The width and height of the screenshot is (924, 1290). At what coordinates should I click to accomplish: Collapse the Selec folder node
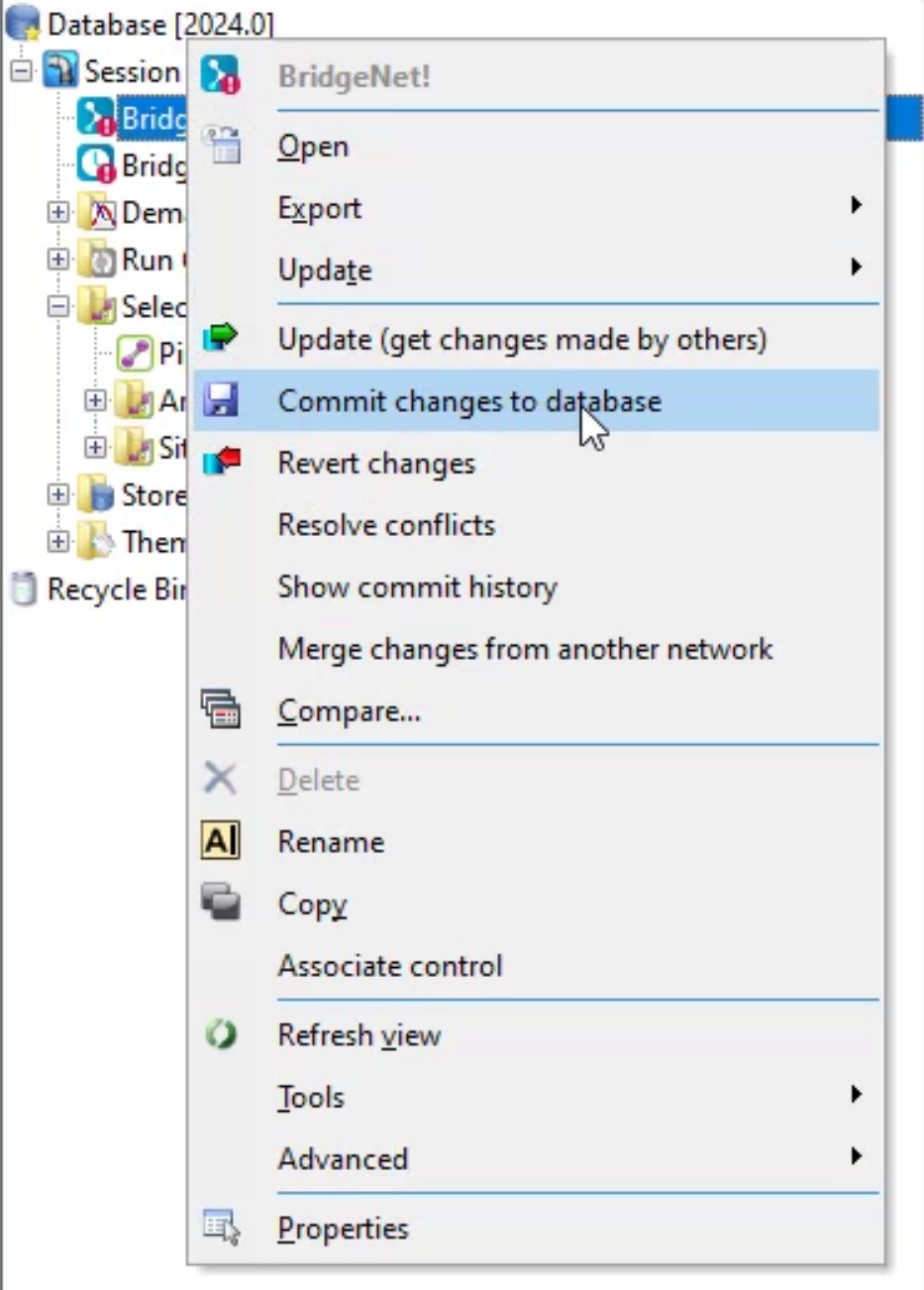coord(58,306)
